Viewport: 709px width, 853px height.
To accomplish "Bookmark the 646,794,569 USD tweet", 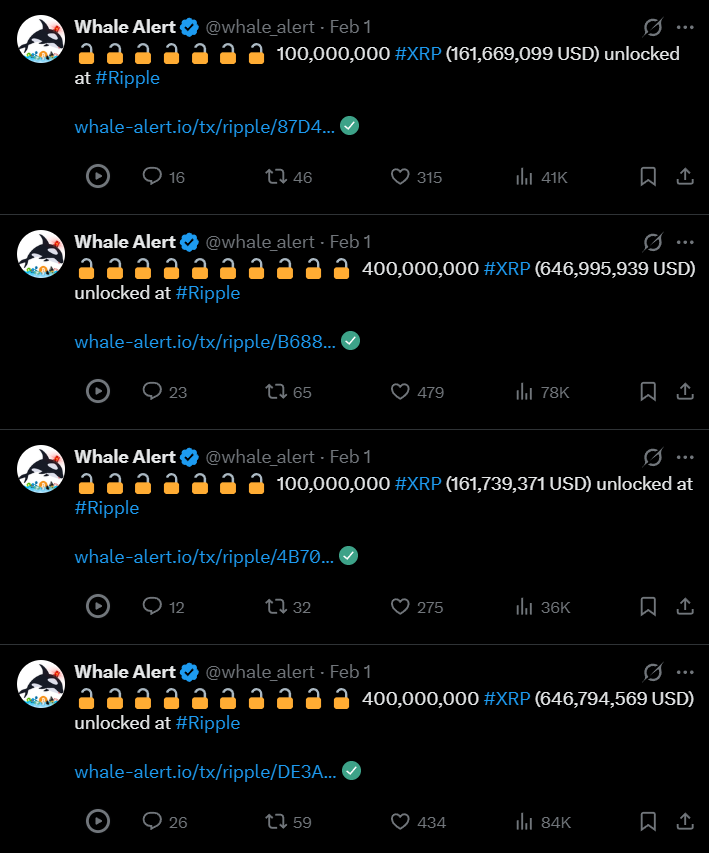I will 648,821.
